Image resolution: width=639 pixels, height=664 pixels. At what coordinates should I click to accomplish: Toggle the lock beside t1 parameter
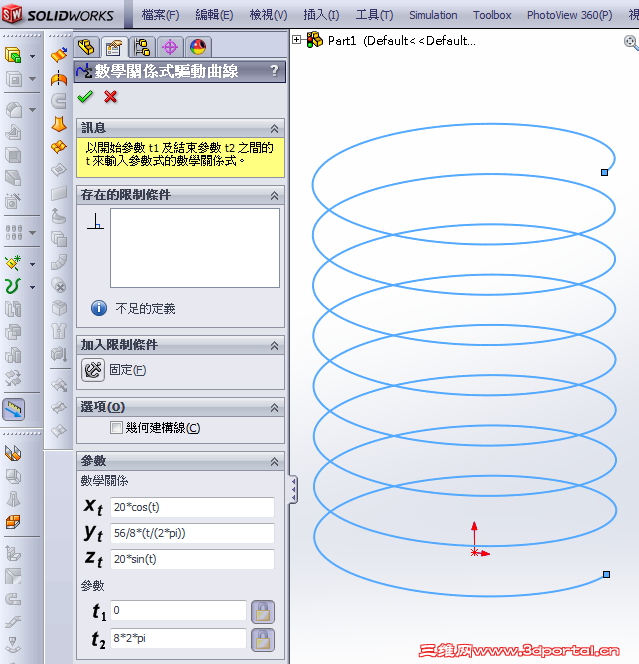click(263, 611)
